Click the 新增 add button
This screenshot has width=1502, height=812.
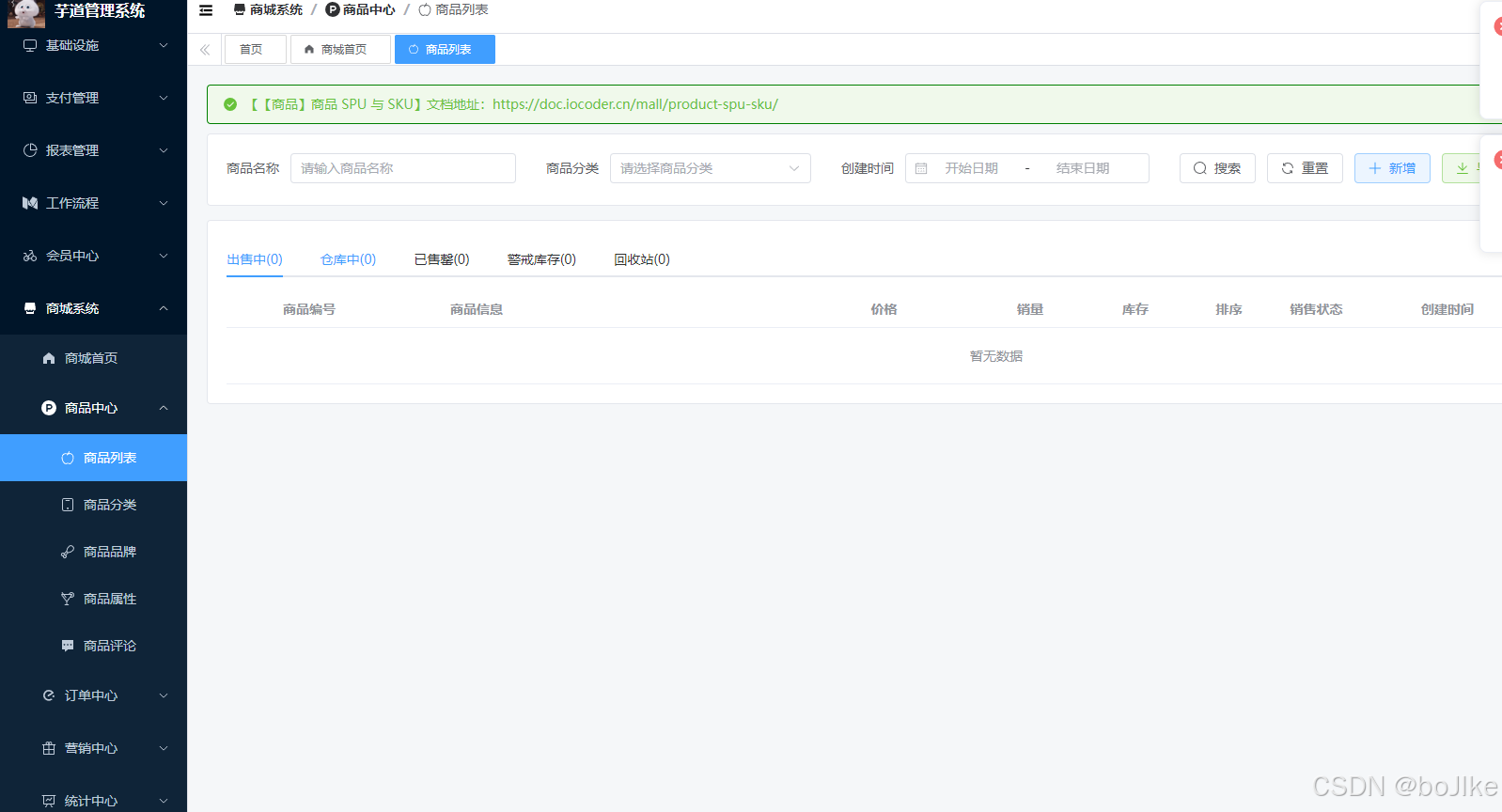(x=1391, y=168)
